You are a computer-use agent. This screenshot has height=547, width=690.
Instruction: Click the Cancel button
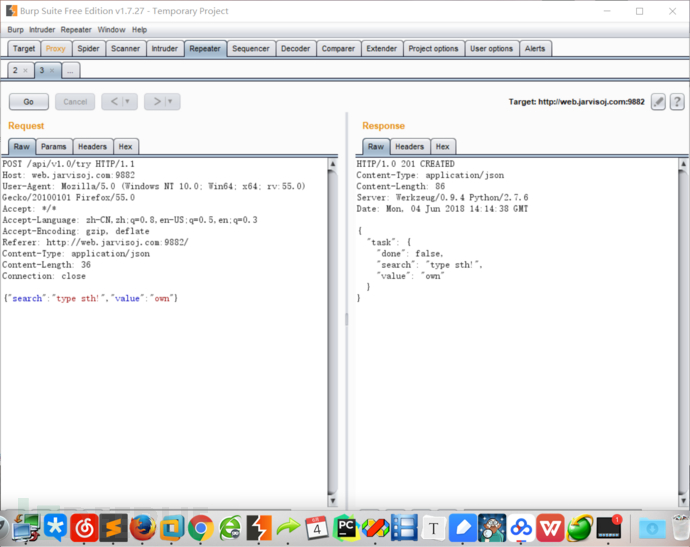coord(75,102)
